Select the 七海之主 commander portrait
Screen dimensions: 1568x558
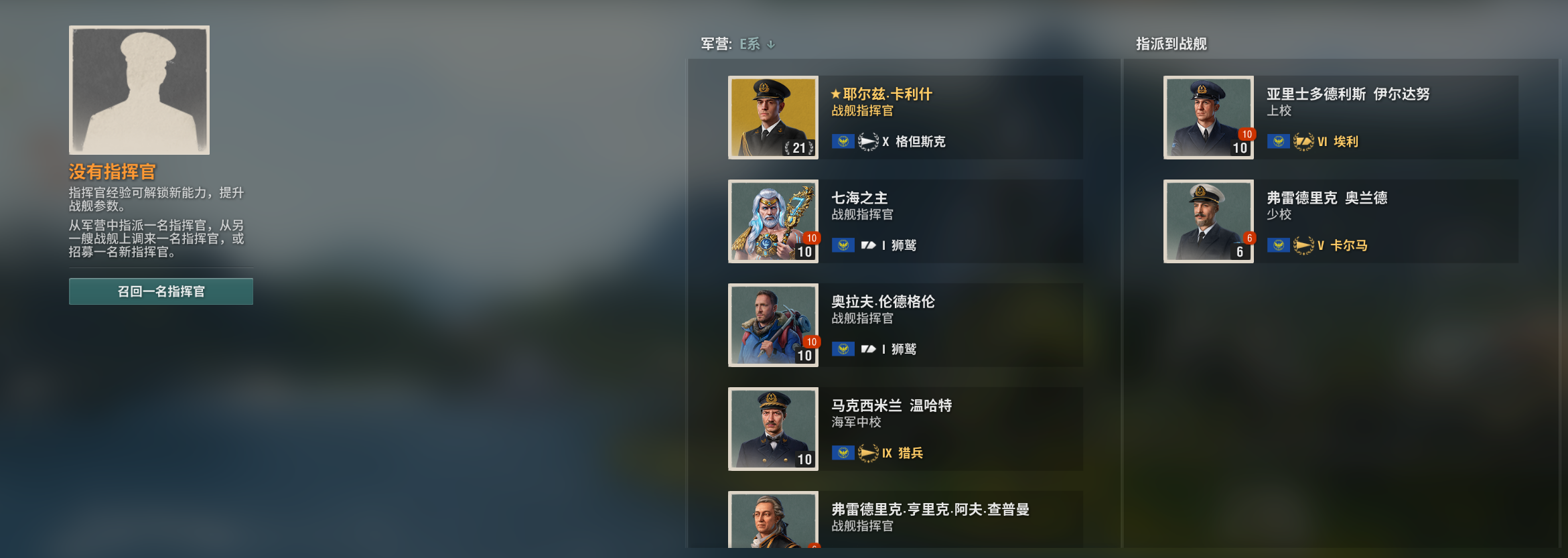(x=773, y=221)
